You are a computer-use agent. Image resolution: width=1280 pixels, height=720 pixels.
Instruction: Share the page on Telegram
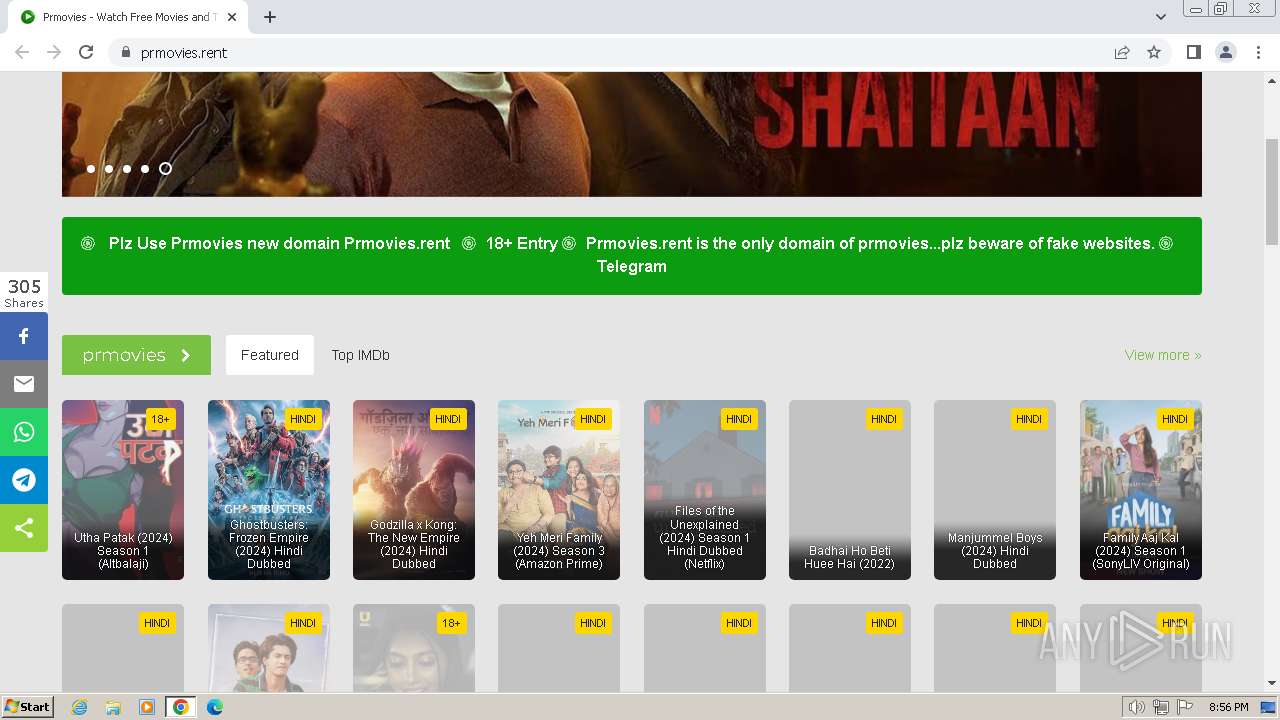tap(24, 480)
